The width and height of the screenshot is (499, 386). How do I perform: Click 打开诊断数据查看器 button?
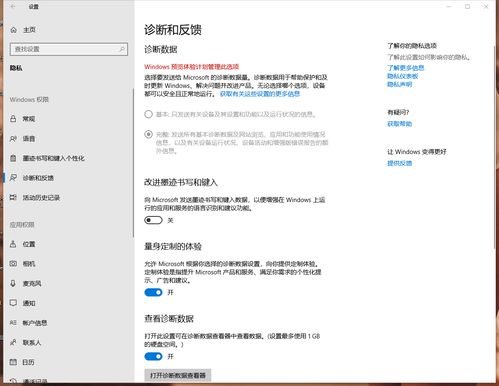[x=178, y=375]
